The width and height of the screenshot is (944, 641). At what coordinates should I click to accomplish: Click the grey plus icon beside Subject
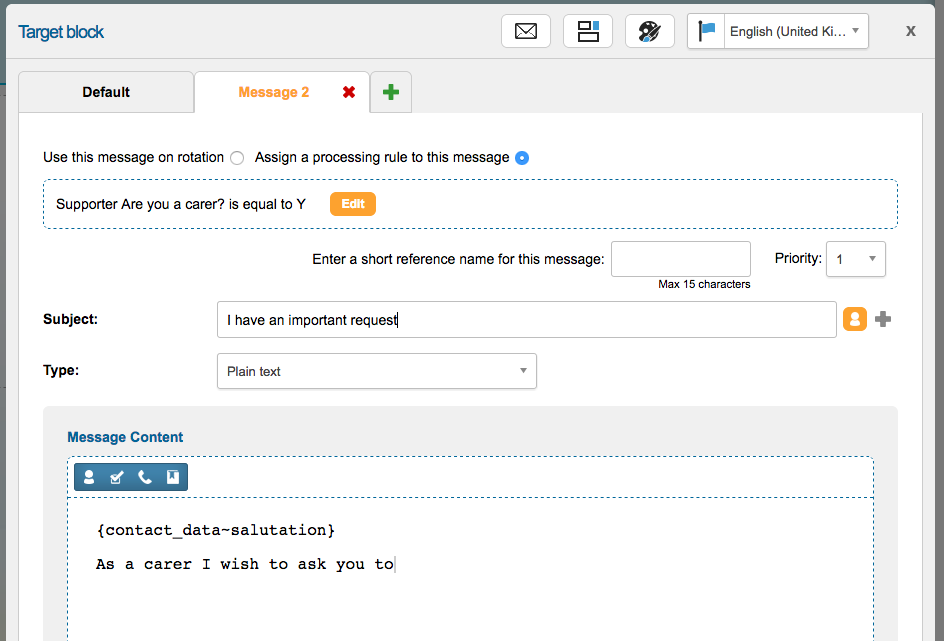(883, 319)
